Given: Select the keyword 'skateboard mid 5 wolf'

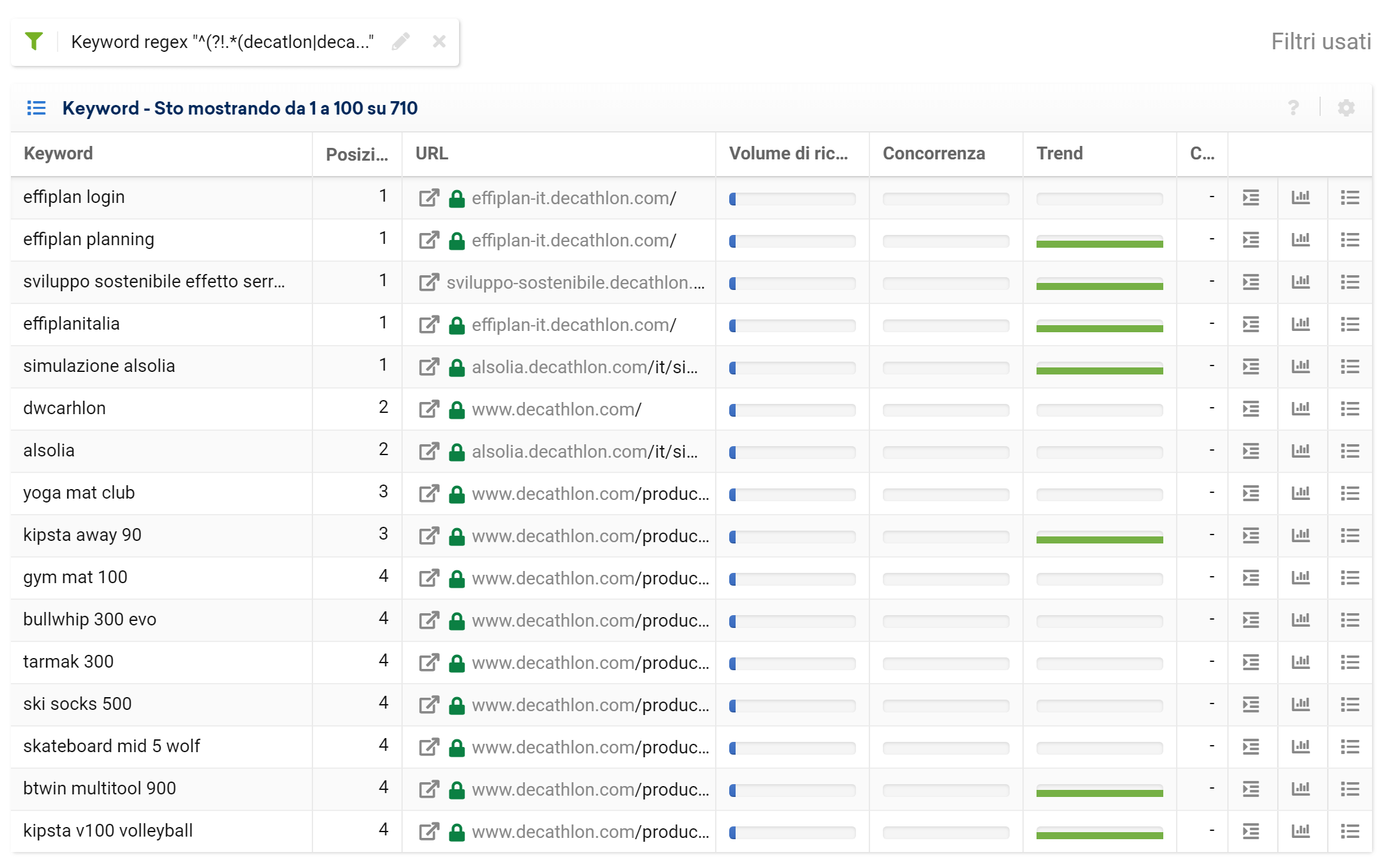Looking at the screenshot, I should pyautogui.click(x=112, y=746).
